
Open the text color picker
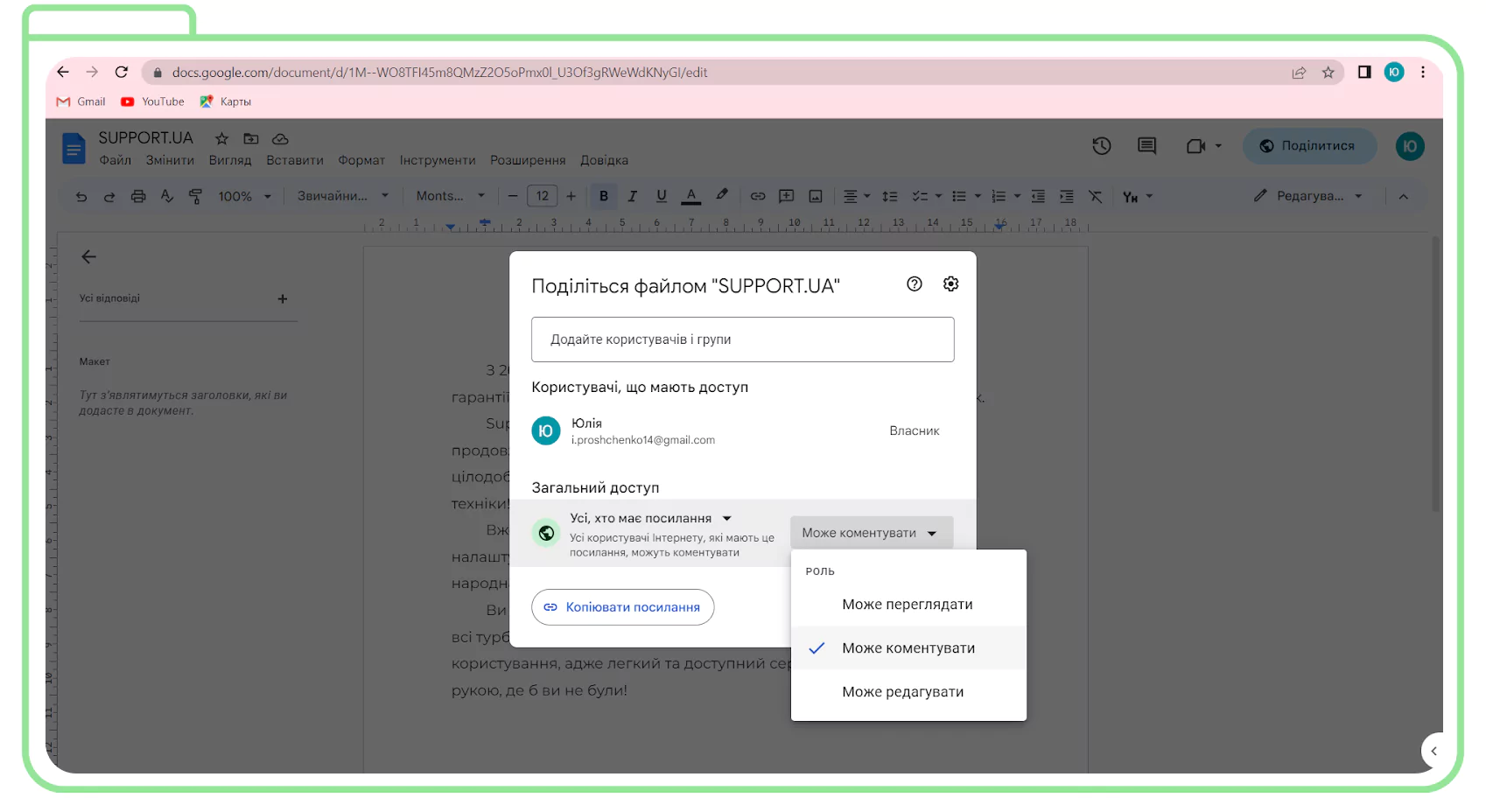[x=691, y=196]
